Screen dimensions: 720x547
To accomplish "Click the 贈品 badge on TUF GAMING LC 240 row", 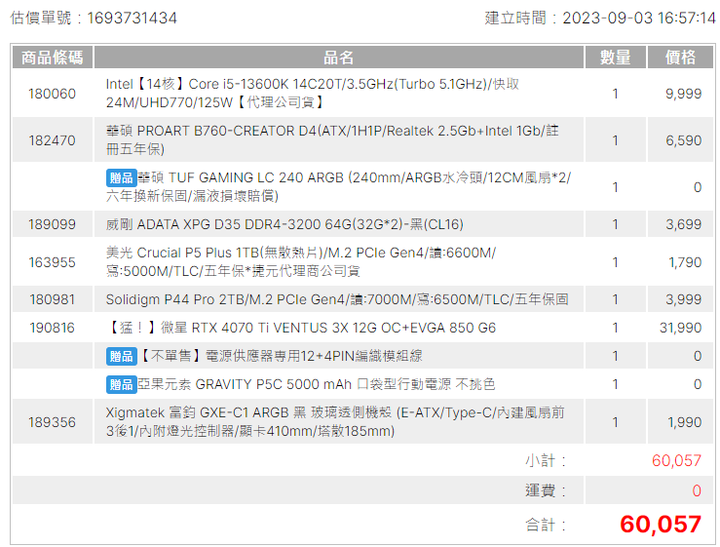I will 121,178.
